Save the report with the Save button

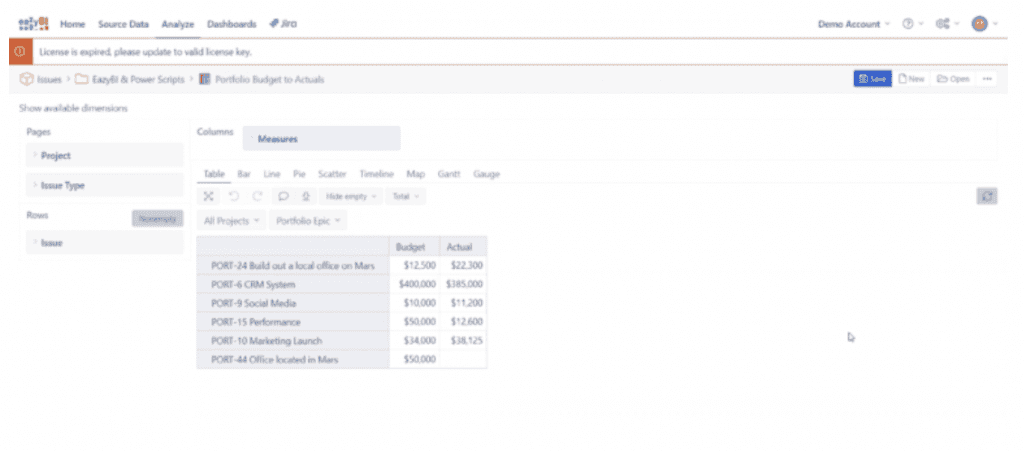click(872, 79)
